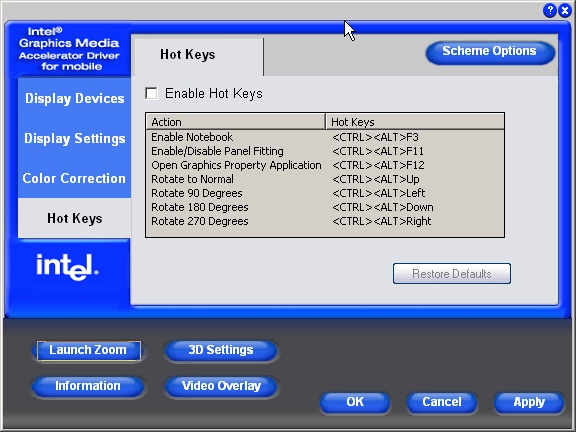This screenshot has width=576, height=432.
Task: Click the Hot Keys column header
Action: [x=415, y=122]
